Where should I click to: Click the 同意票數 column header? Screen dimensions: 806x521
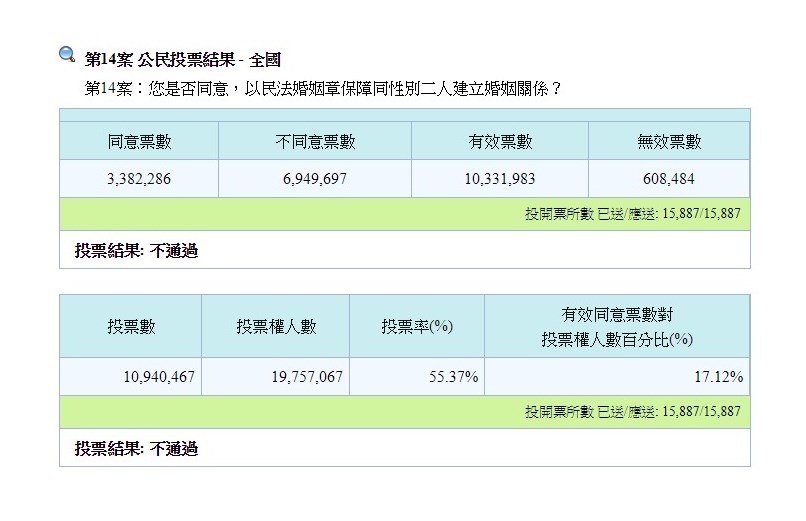click(x=139, y=141)
